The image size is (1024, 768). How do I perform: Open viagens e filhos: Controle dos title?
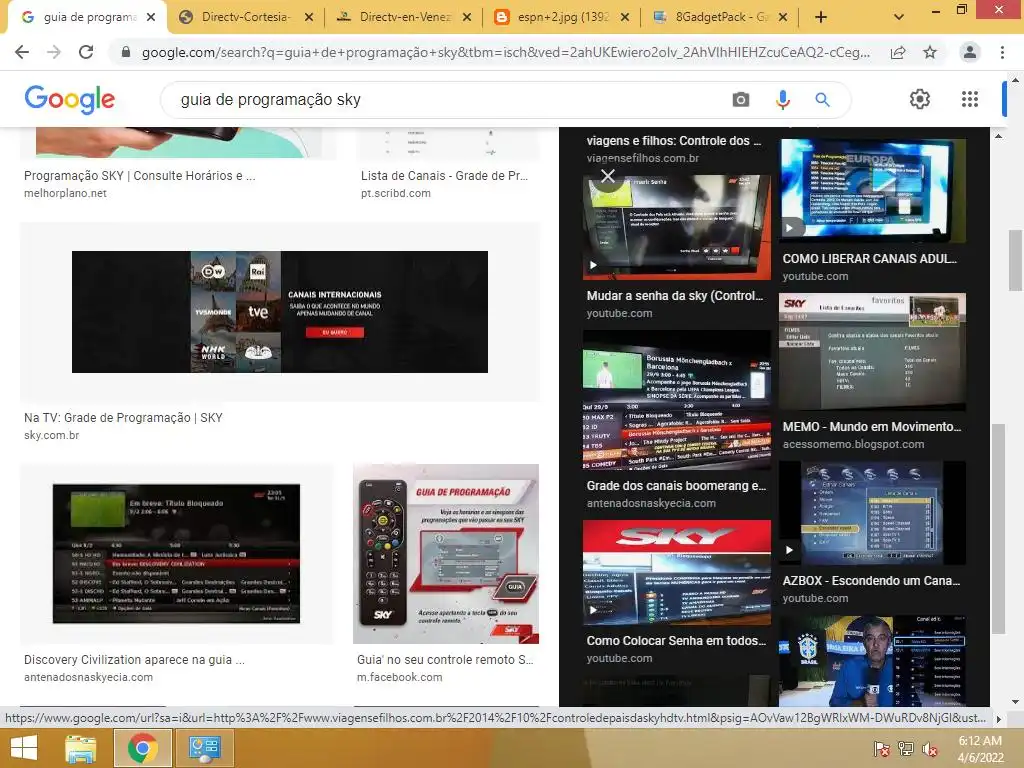674,140
